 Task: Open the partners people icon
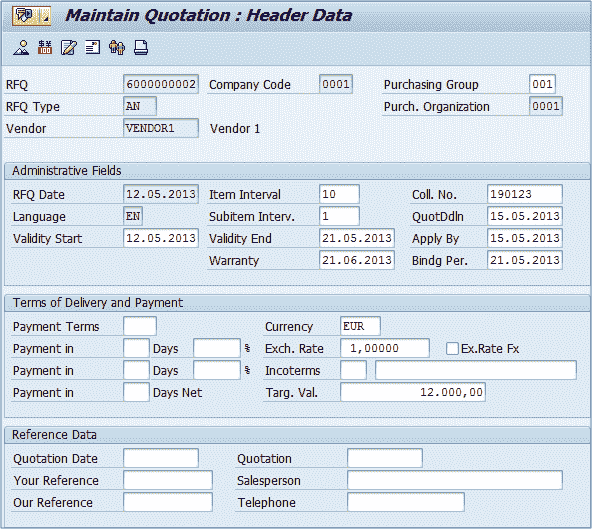(x=117, y=48)
